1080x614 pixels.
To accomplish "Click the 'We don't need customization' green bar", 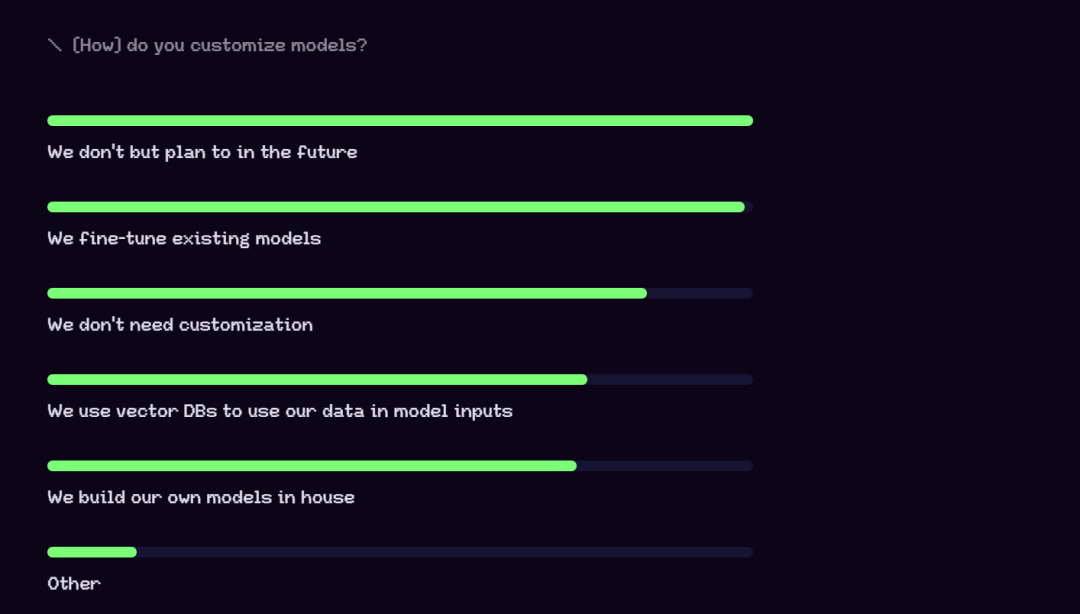I will 347,294.
